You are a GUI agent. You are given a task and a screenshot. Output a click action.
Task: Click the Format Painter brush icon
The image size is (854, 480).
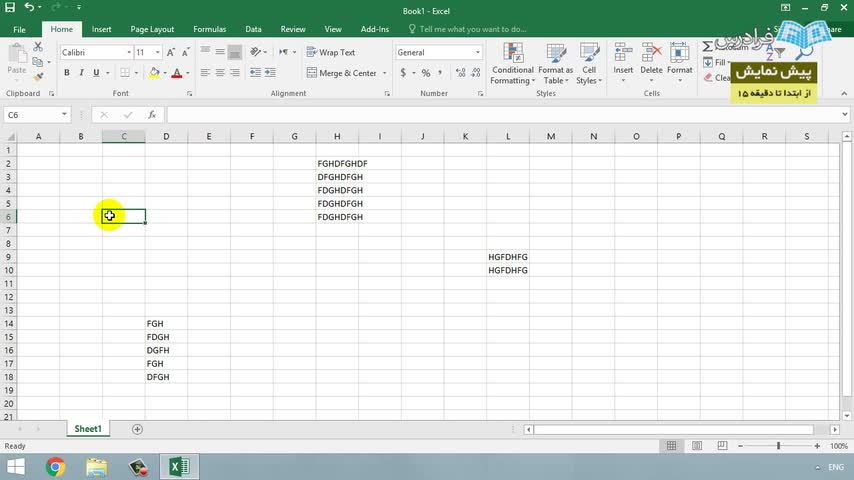click(x=38, y=76)
